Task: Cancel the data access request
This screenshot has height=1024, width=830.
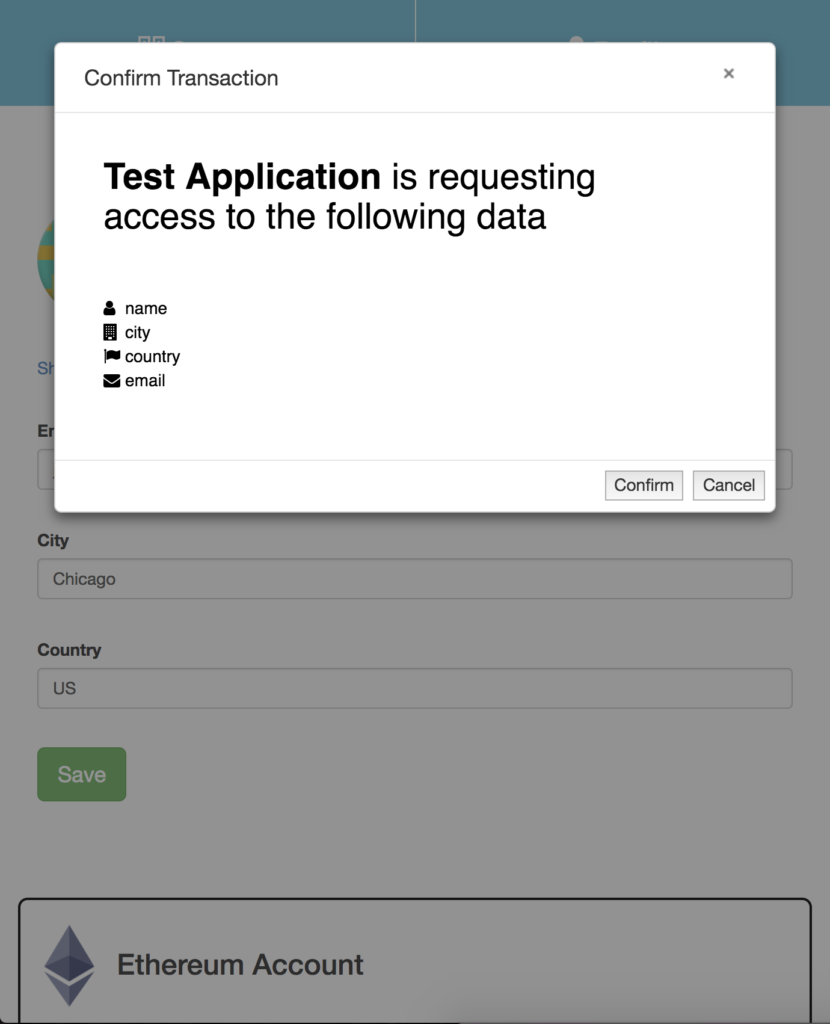Action: (x=728, y=485)
